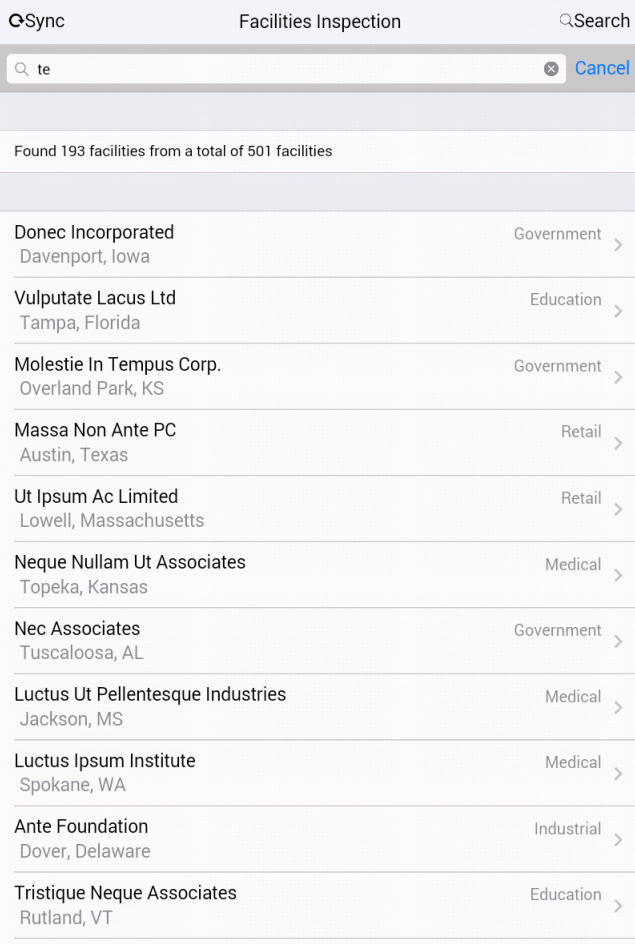Screen dimensions: 635x944
Task: Open the Molestie In Tempus Corp. chevron
Action: point(618,377)
